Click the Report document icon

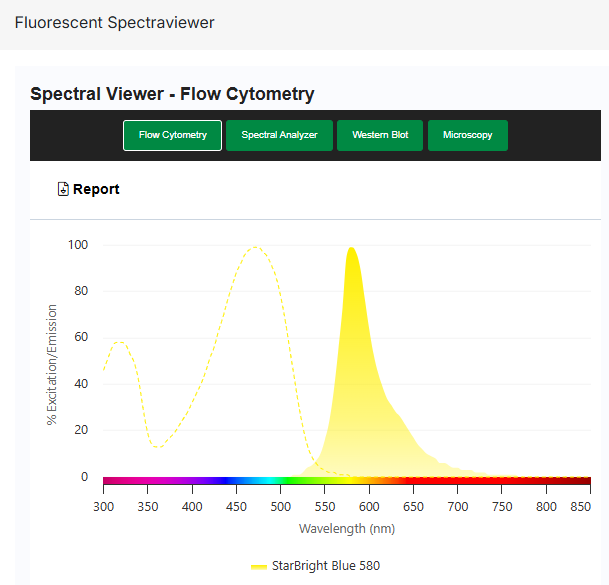64,189
